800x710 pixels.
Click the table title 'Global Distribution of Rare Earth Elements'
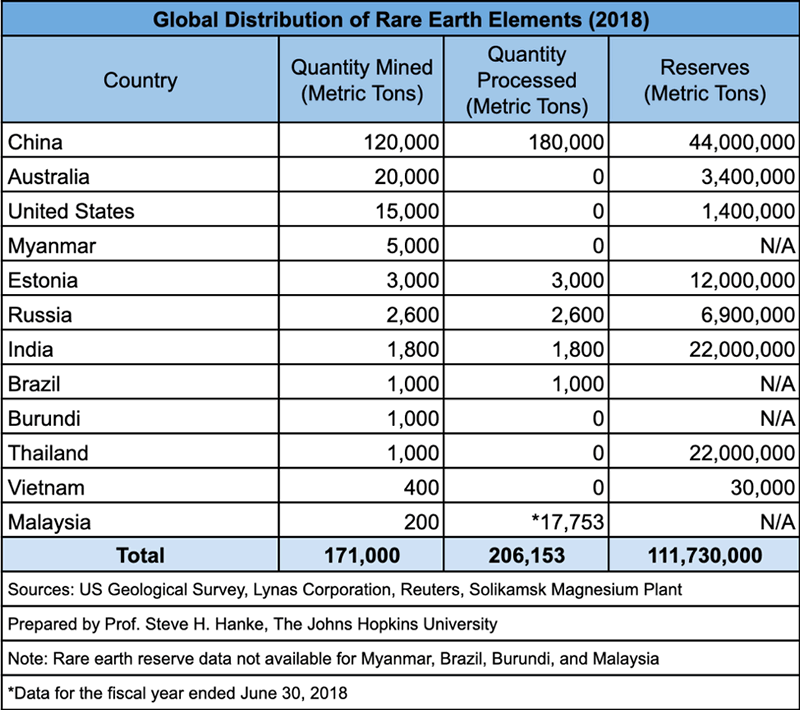[x=400, y=18]
